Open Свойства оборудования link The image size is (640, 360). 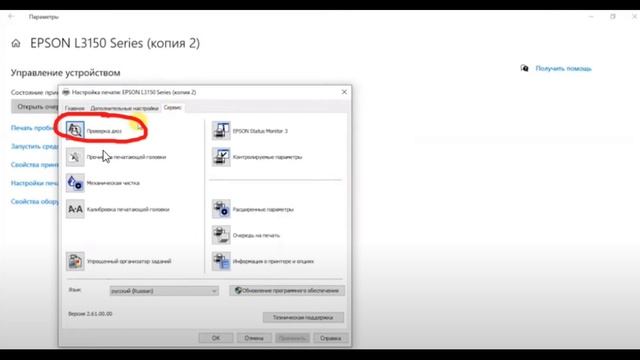tap(35, 201)
